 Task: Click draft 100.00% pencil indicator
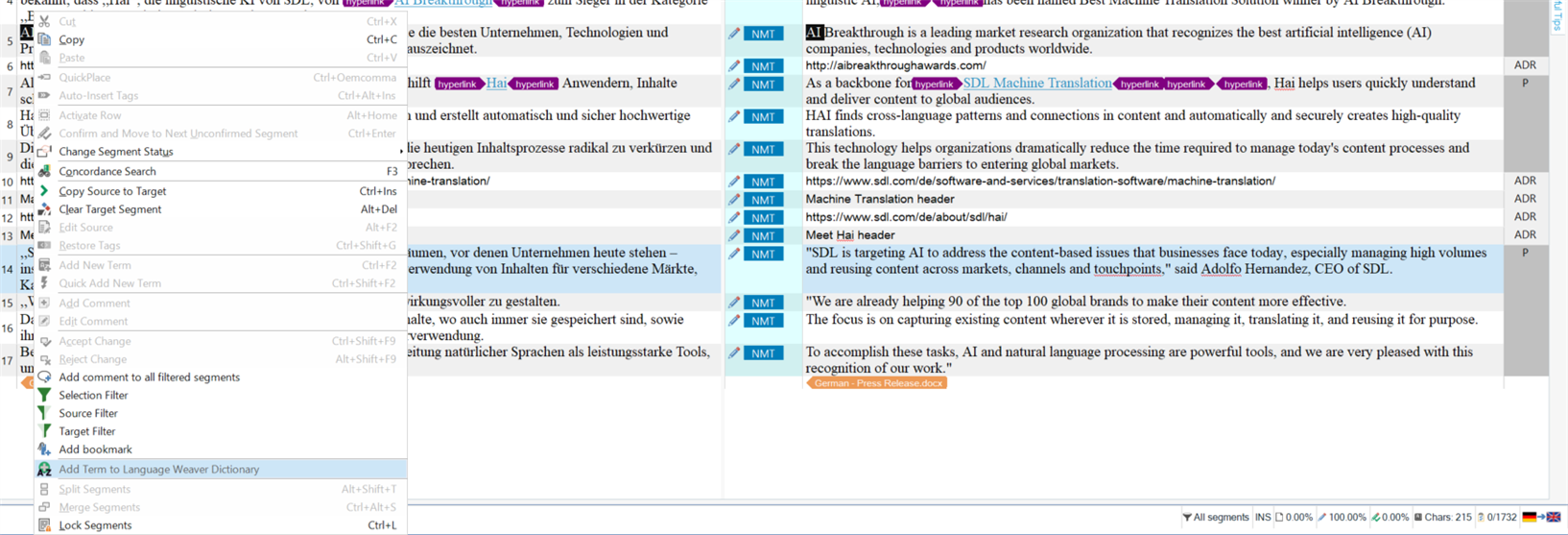1342,518
